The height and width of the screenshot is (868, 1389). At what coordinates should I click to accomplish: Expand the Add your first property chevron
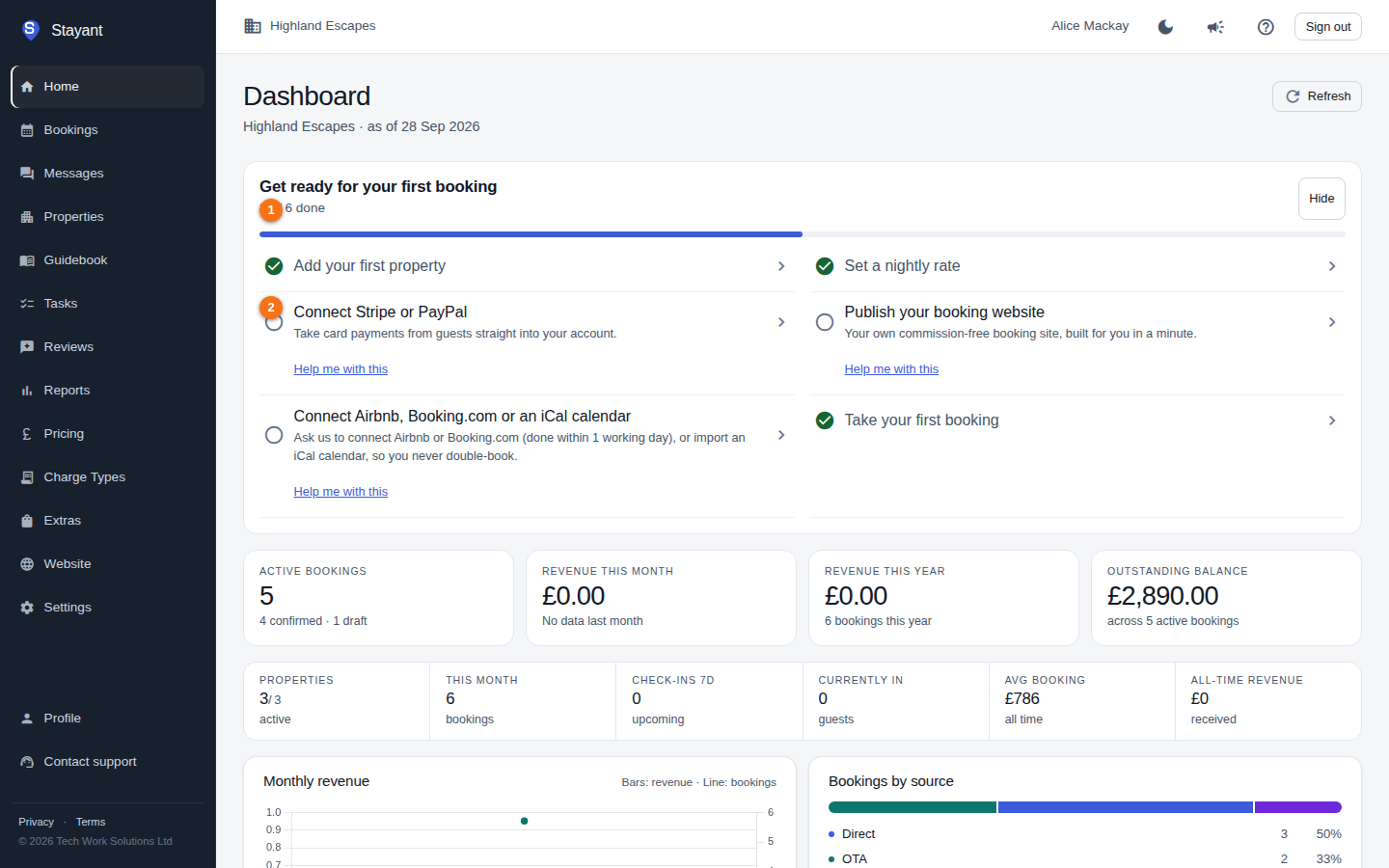coord(781,266)
